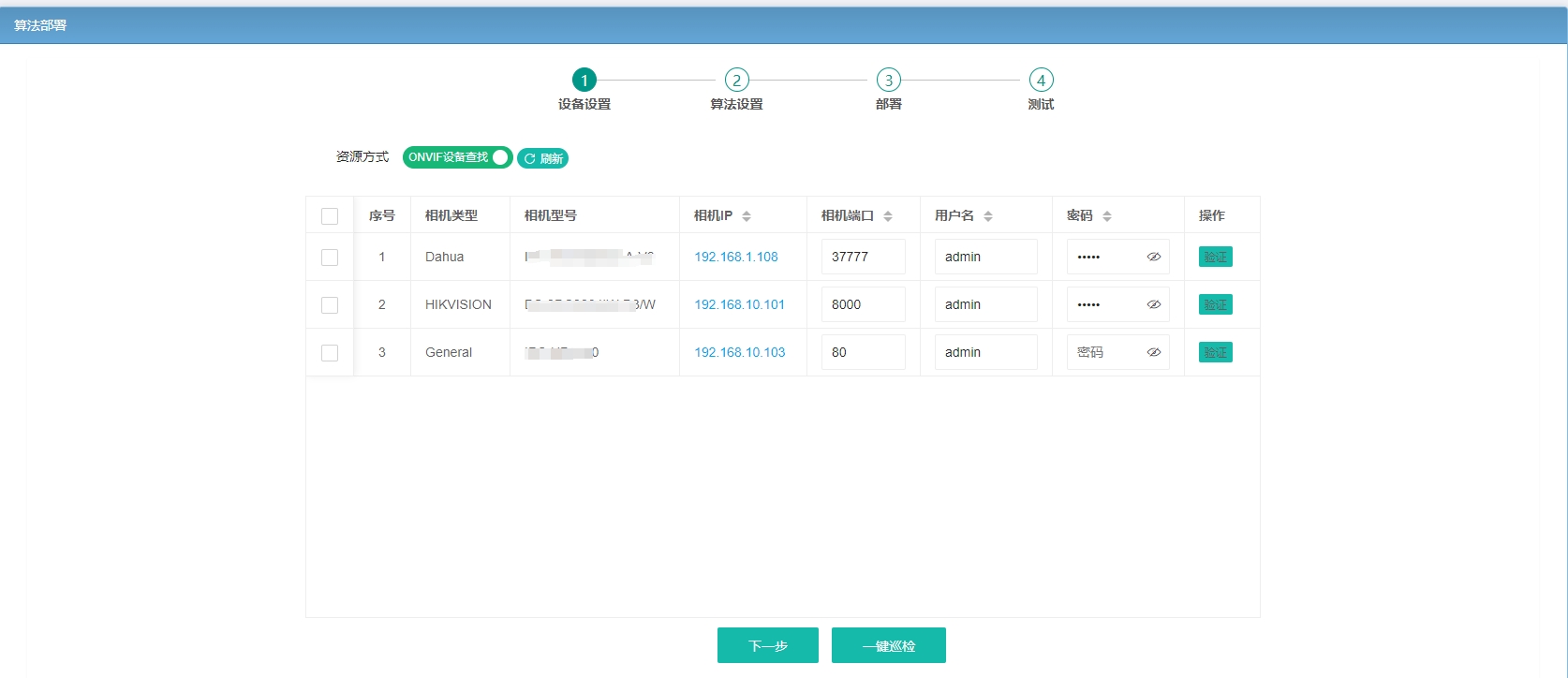Image resolution: width=1568 pixels, height=678 pixels.
Task: Open step 4 测试
Action: click(x=1041, y=90)
